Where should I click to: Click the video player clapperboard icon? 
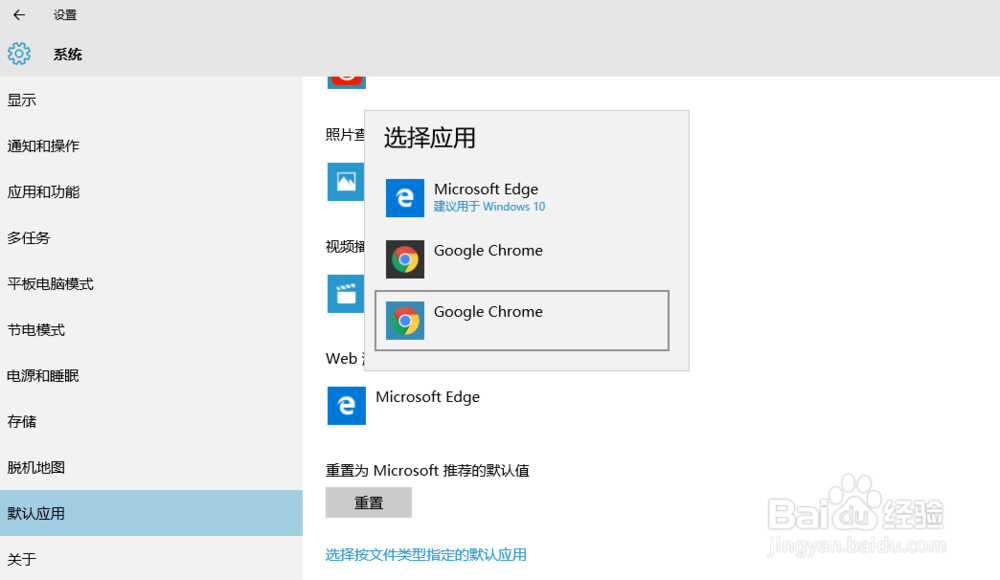tap(346, 294)
